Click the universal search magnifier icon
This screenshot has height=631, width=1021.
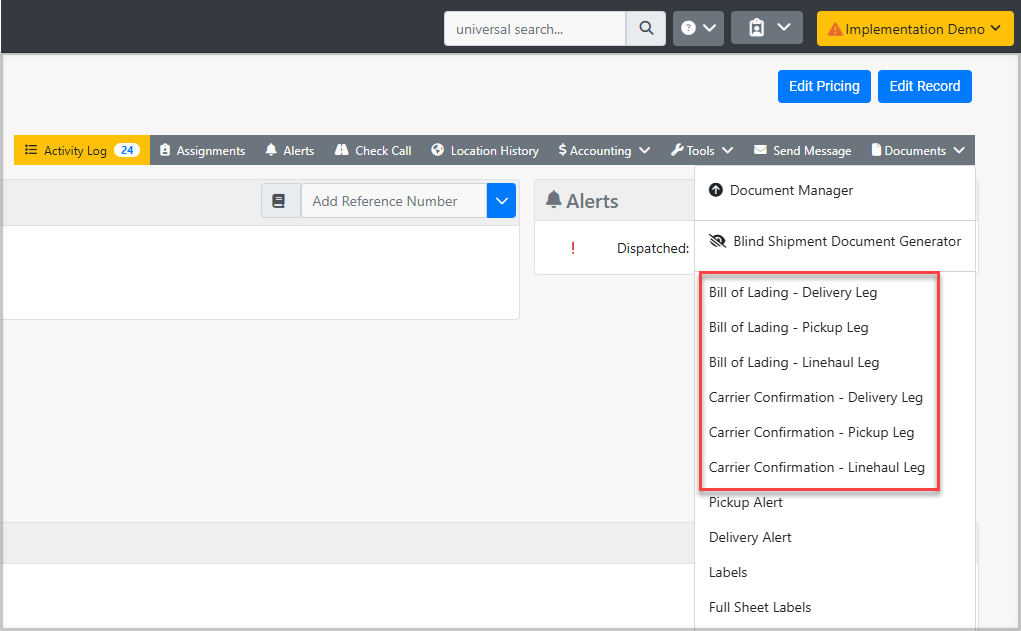(x=646, y=29)
